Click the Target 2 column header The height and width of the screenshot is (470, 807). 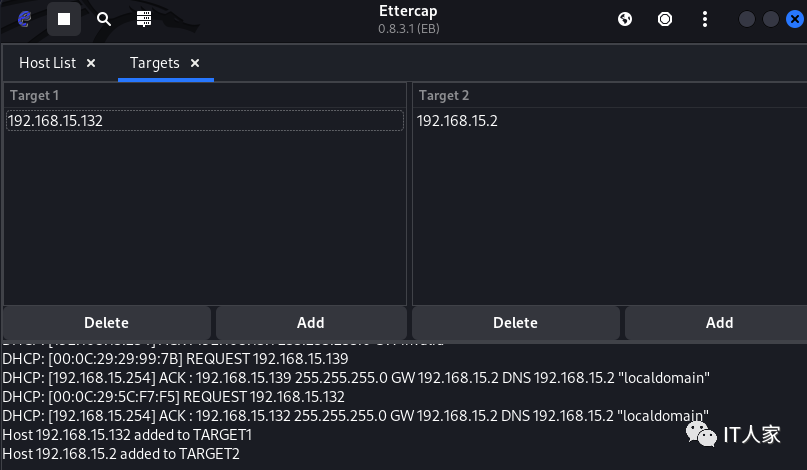444,95
